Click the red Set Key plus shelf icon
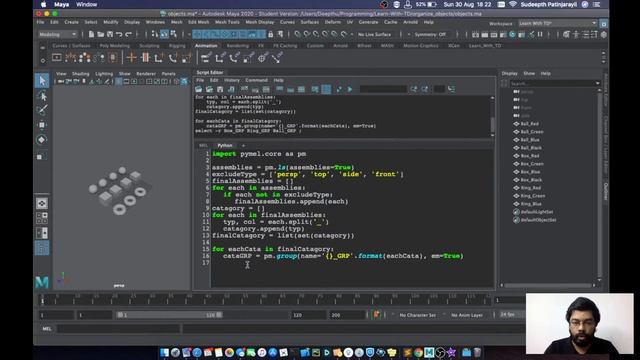The image size is (640, 360). (131, 58)
